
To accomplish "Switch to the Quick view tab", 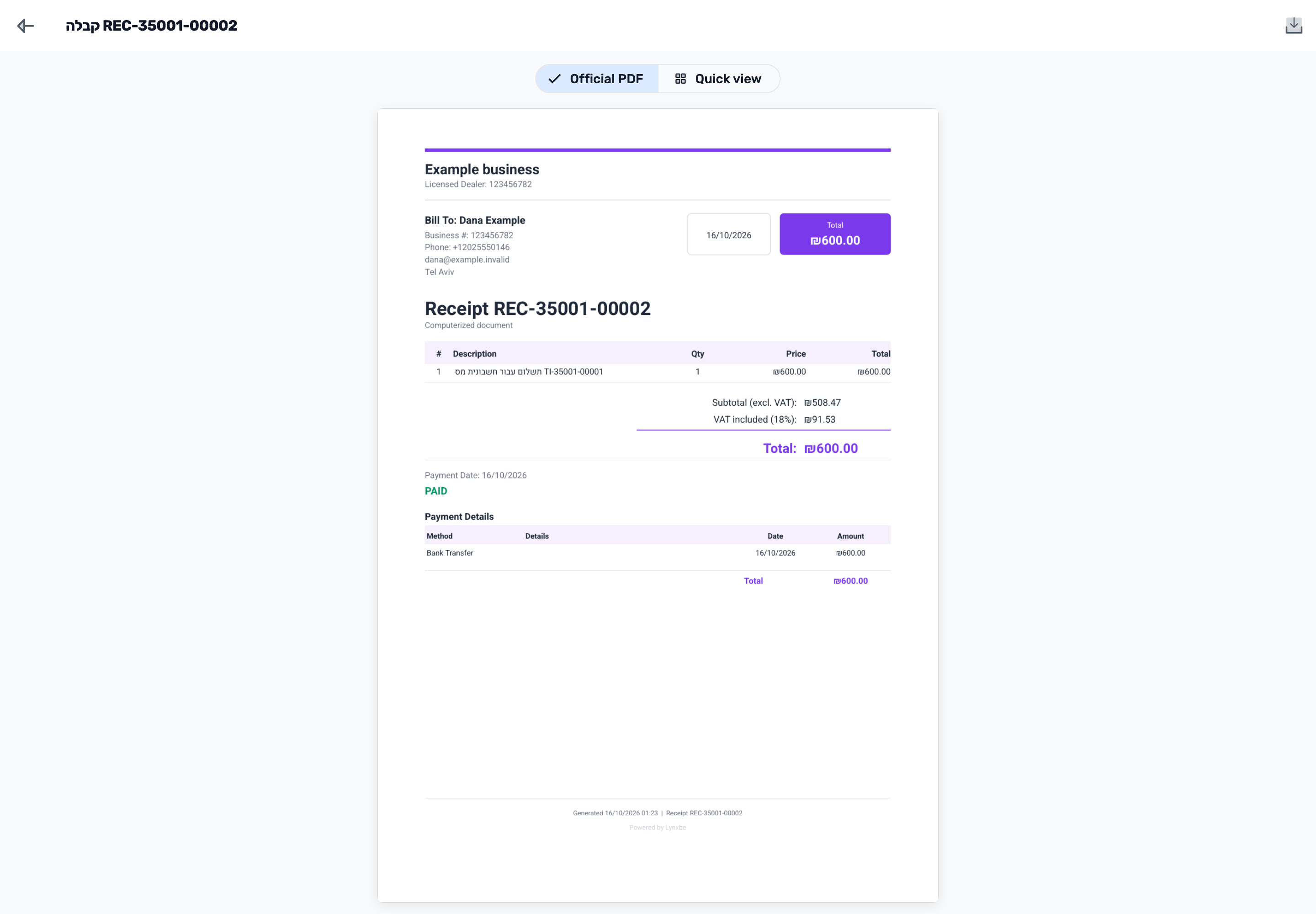I will pyautogui.click(x=719, y=79).
